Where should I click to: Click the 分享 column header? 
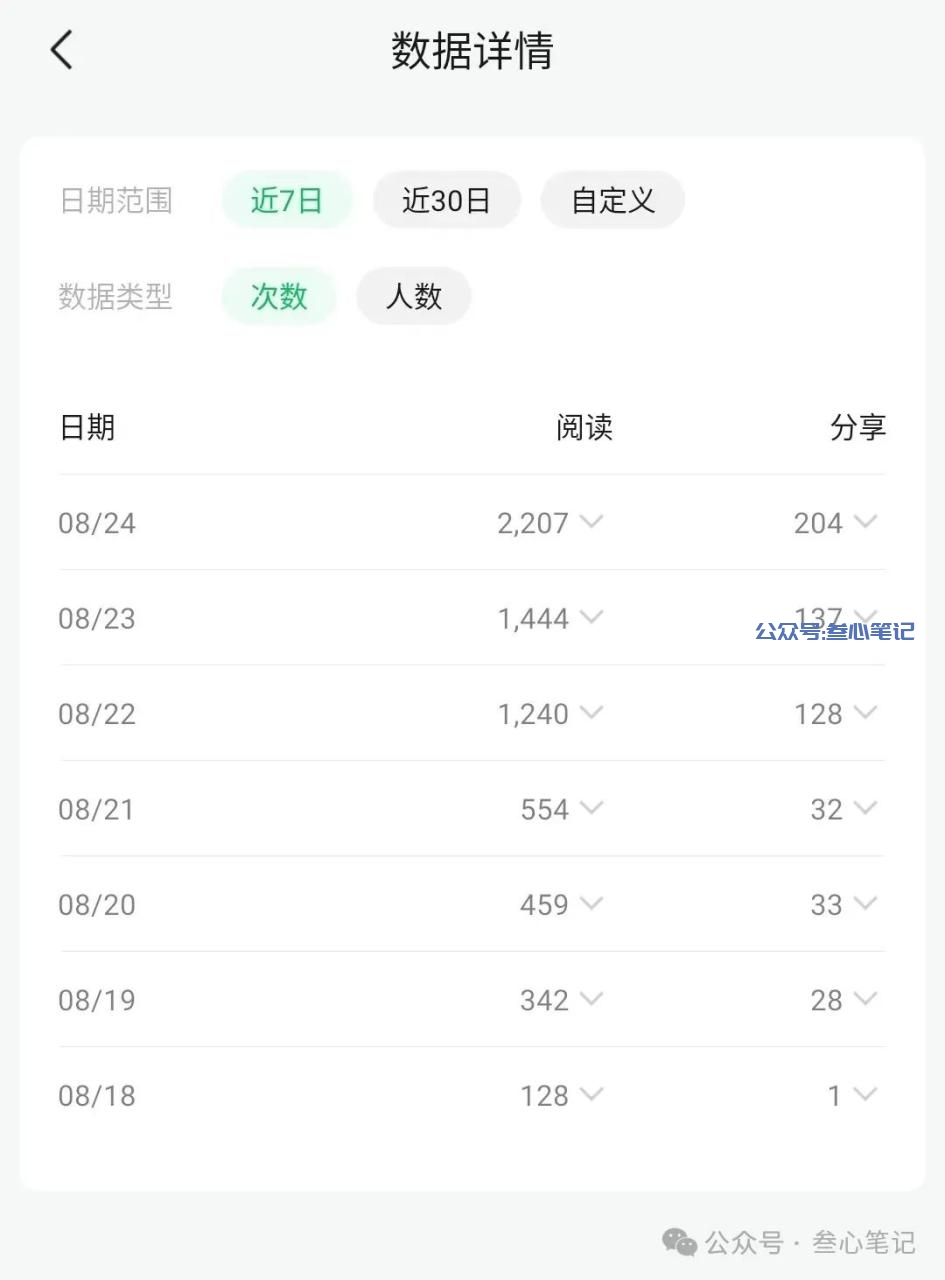(x=858, y=427)
